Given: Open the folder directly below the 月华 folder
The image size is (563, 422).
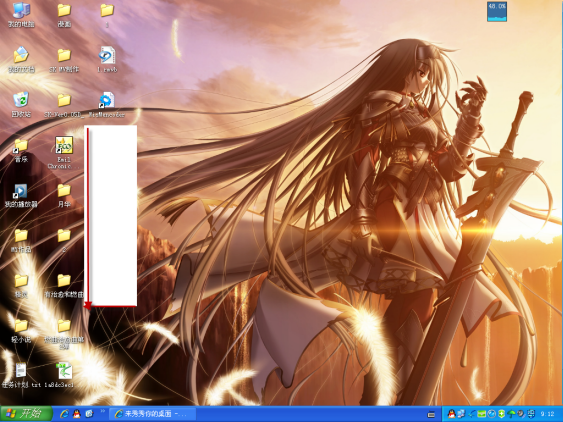Looking at the screenshot, I should coord(64,241).
